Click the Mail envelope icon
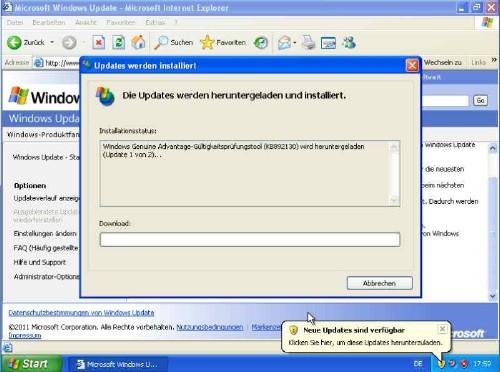500x372 pixels. [x=284, y=43]
